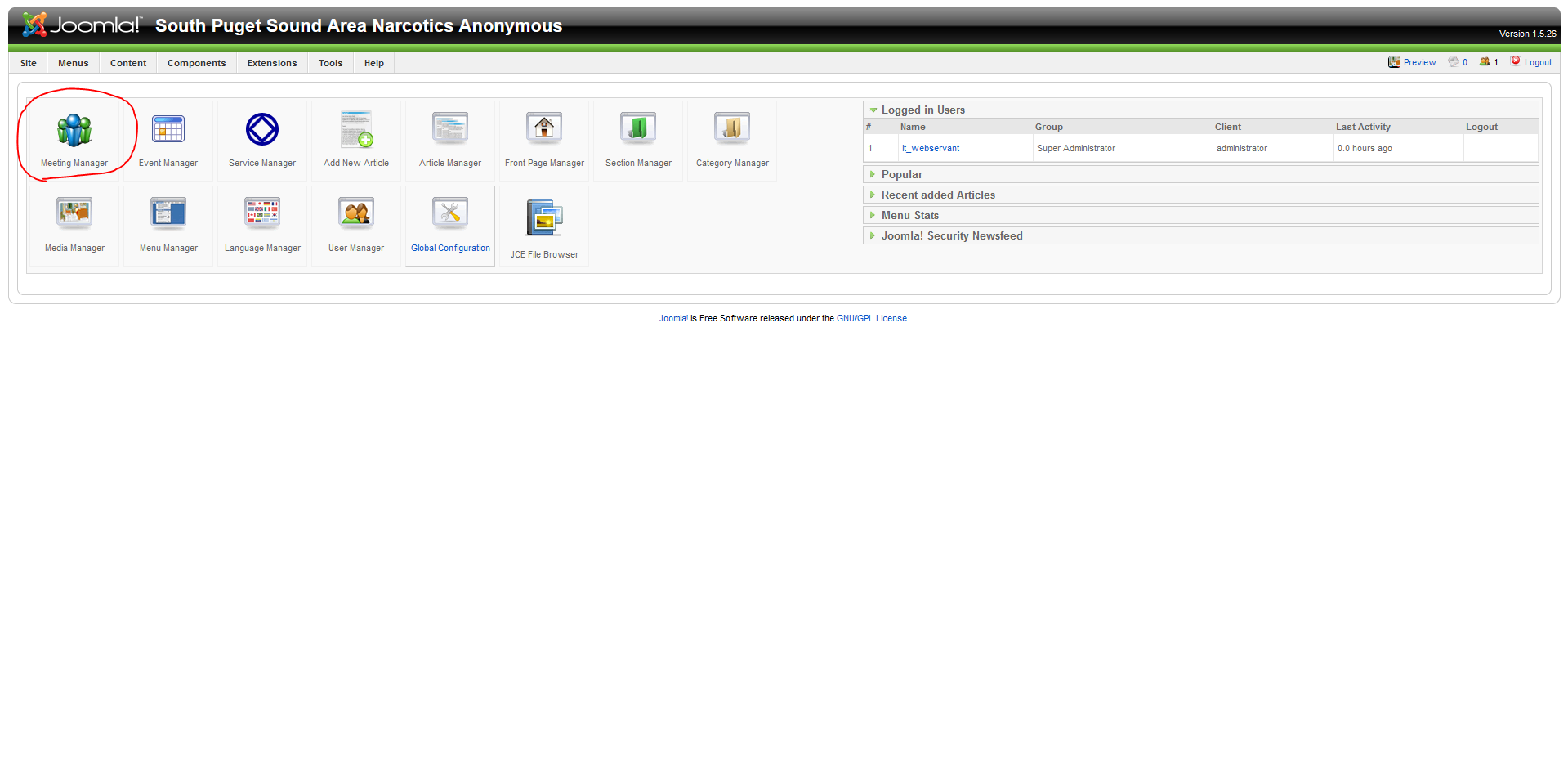The width and height of the screenshot is (1568, 771).
Task: Open the Menu Manager icon
Action: click(x=168, y=213)
